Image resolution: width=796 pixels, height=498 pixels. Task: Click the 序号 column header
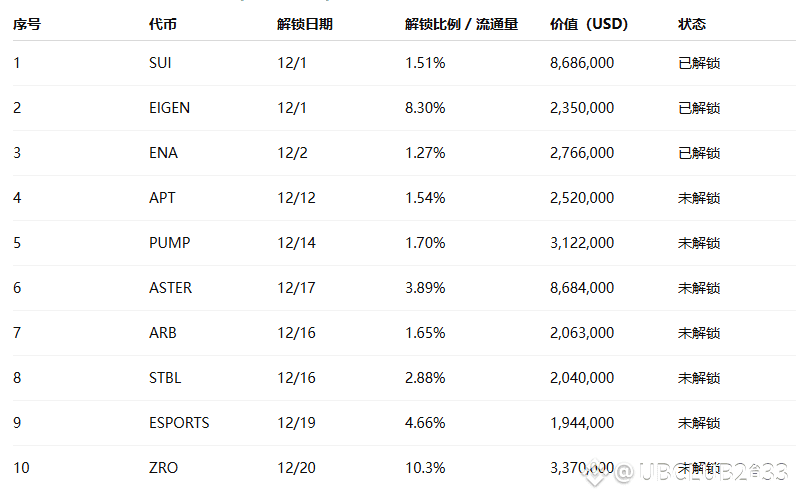pos(27,24)
